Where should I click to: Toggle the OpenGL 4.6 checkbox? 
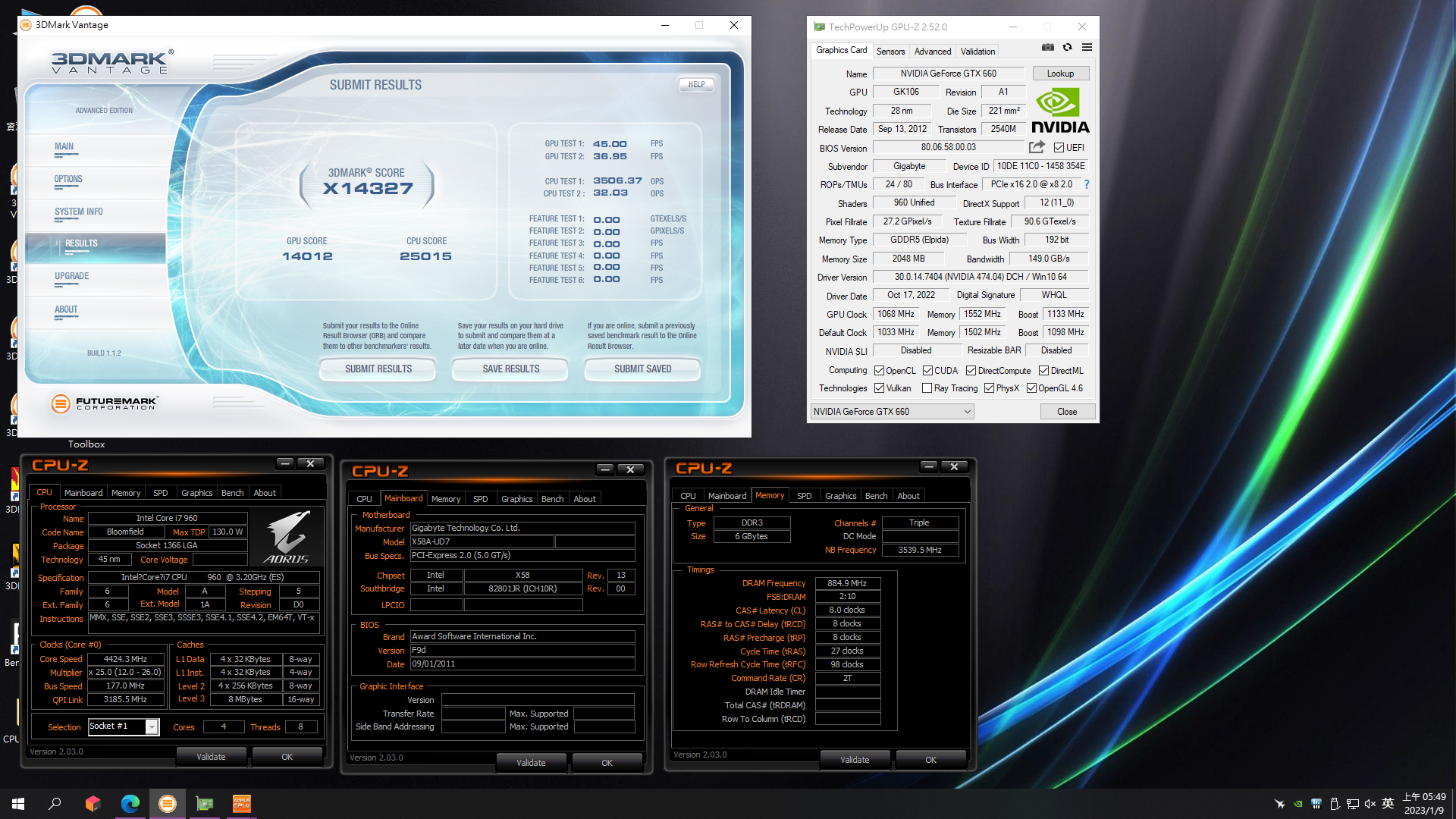pyautogui.click(x=1031, y=388)
